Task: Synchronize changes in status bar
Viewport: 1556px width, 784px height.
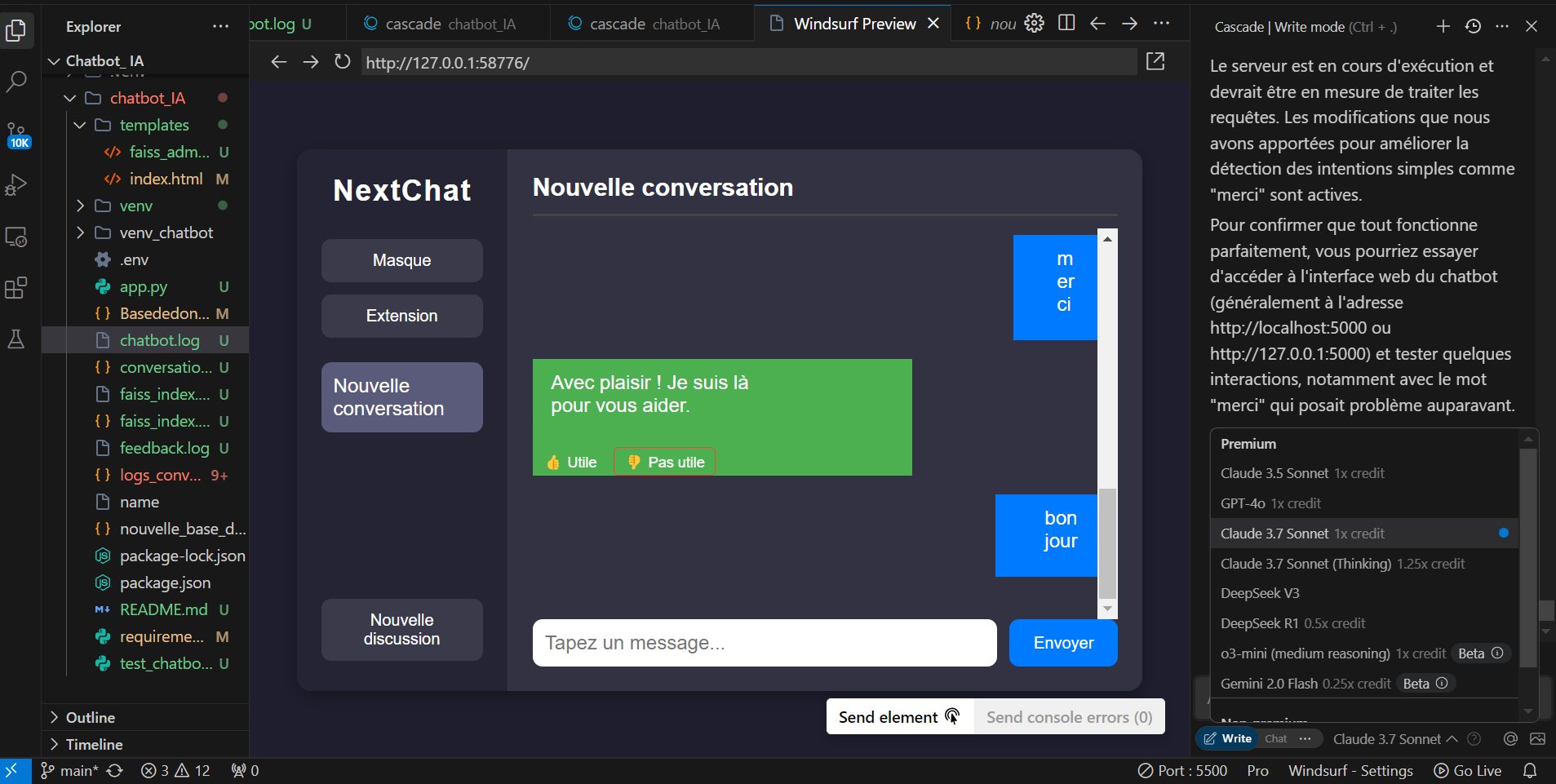Action: point(115,770)
